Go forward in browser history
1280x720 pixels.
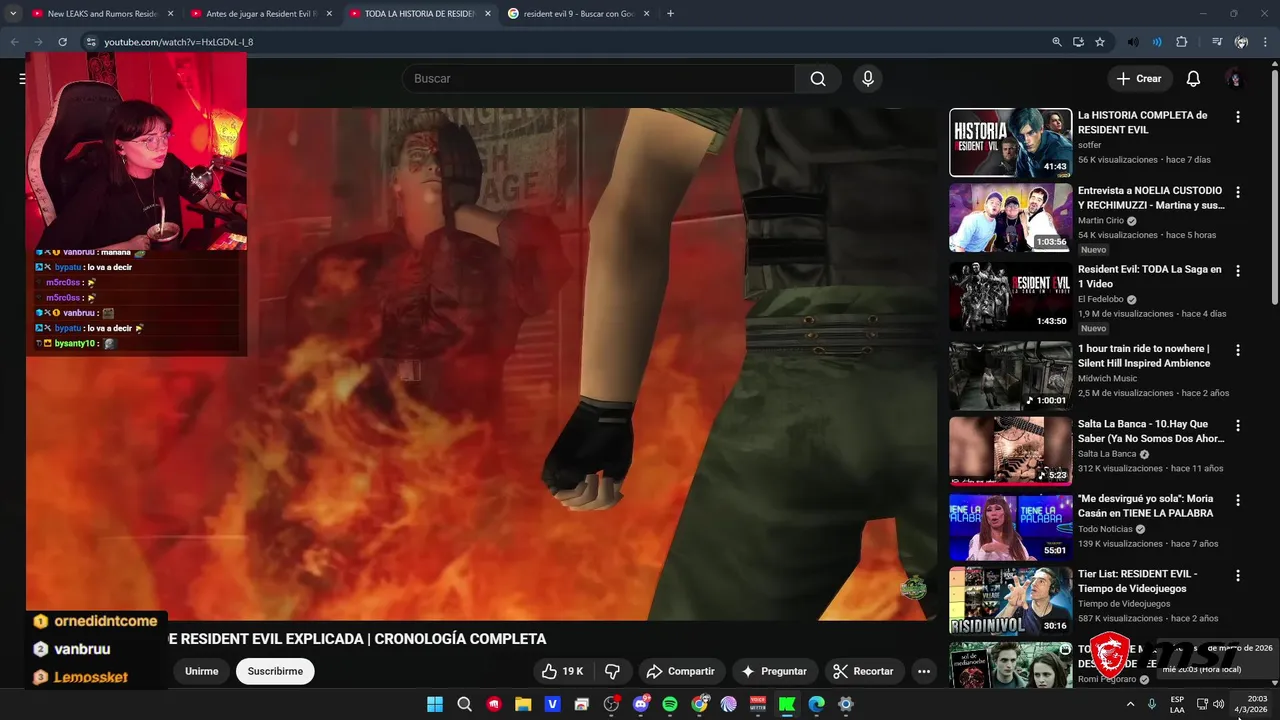[38, 42]
